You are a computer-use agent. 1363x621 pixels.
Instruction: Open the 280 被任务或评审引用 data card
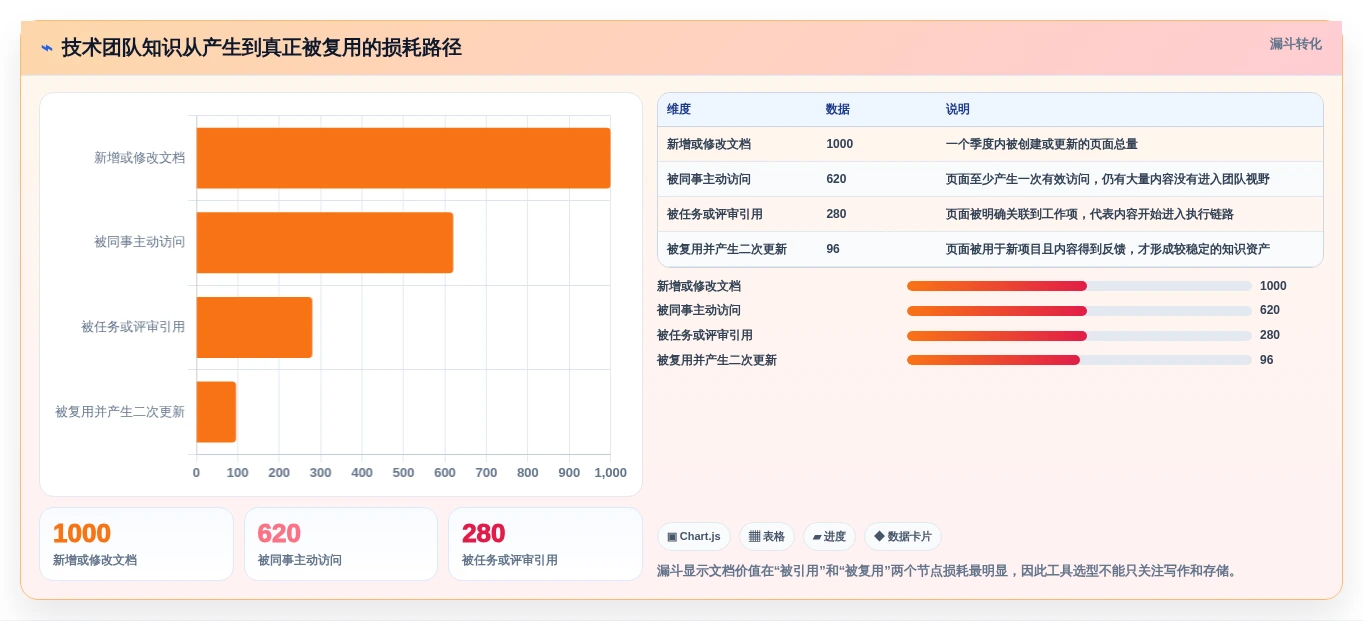click(545, 544)
